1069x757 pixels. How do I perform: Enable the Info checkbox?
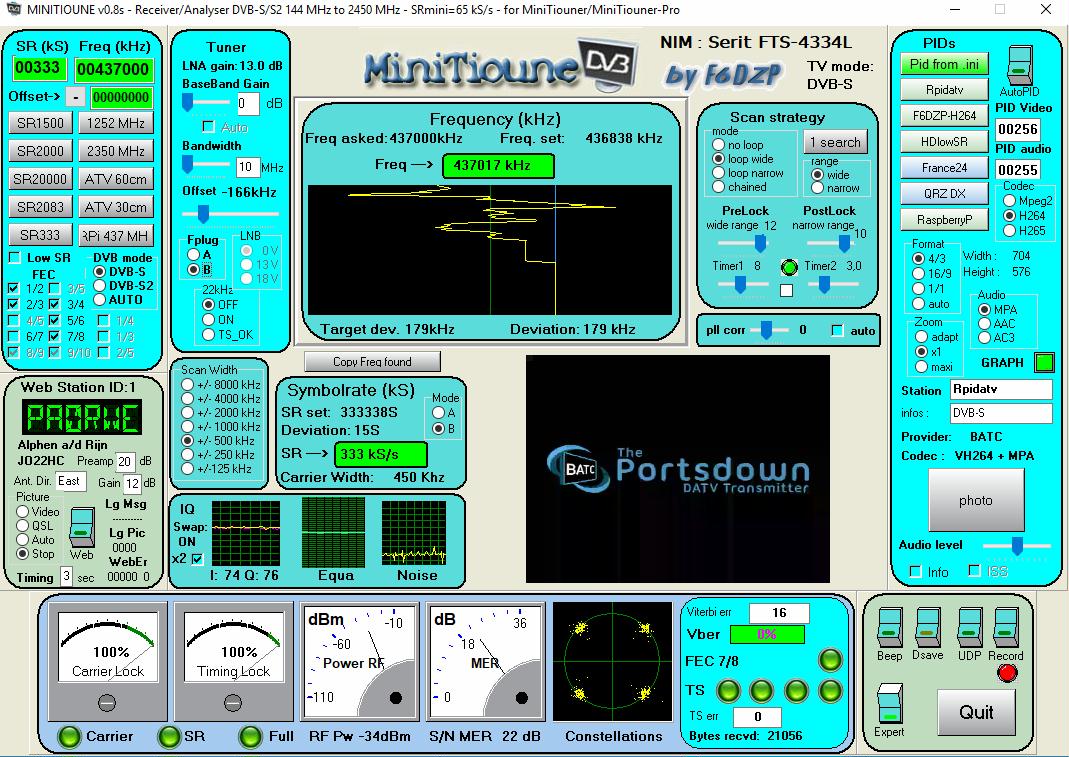click(916, 572)
